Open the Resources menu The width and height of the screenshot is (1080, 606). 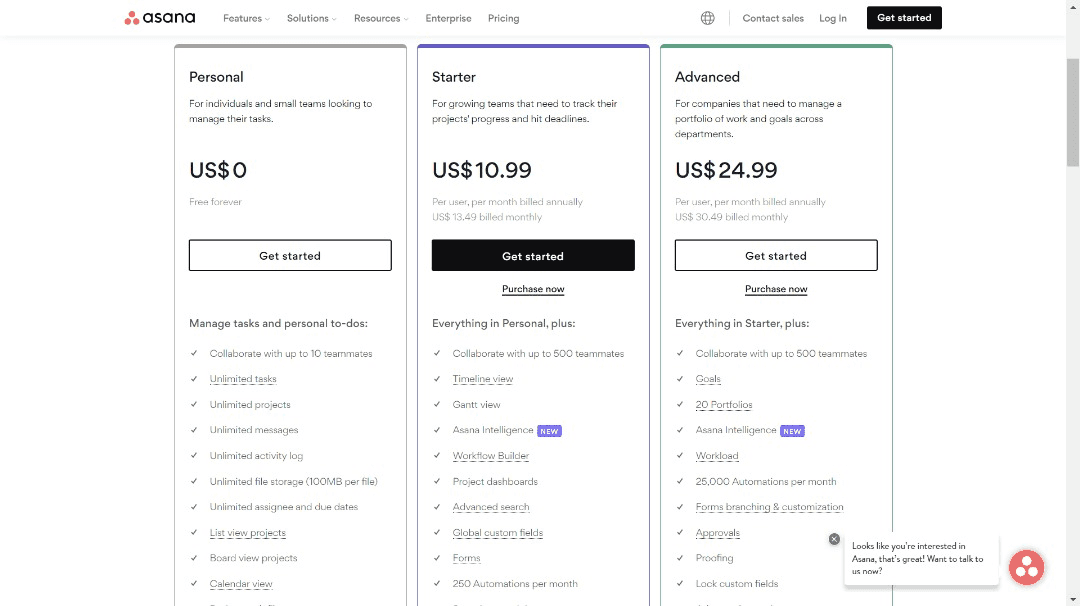pyautogui.click(x=380, y=18)
